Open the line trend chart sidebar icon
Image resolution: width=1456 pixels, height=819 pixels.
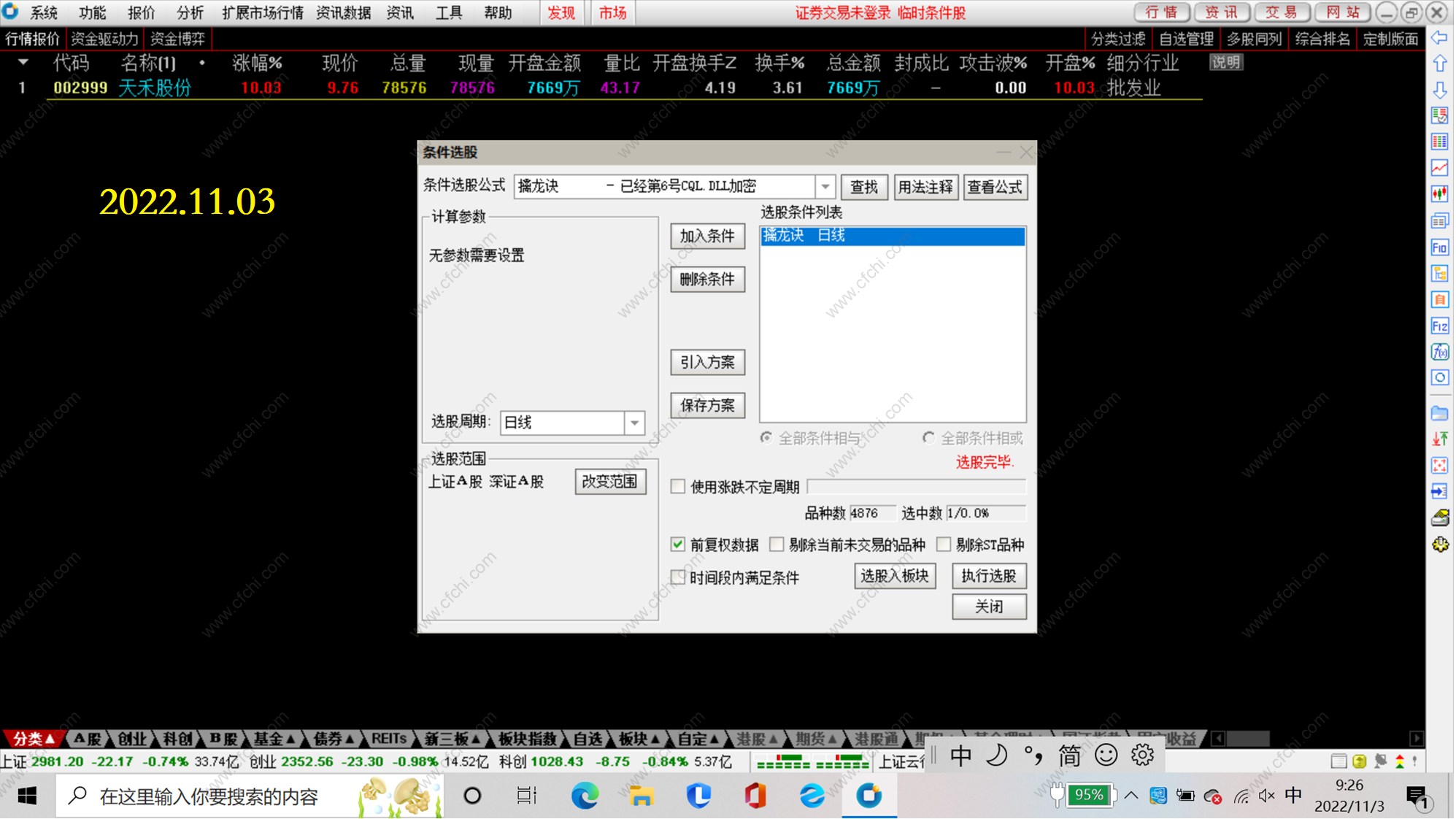[1440, 168]
